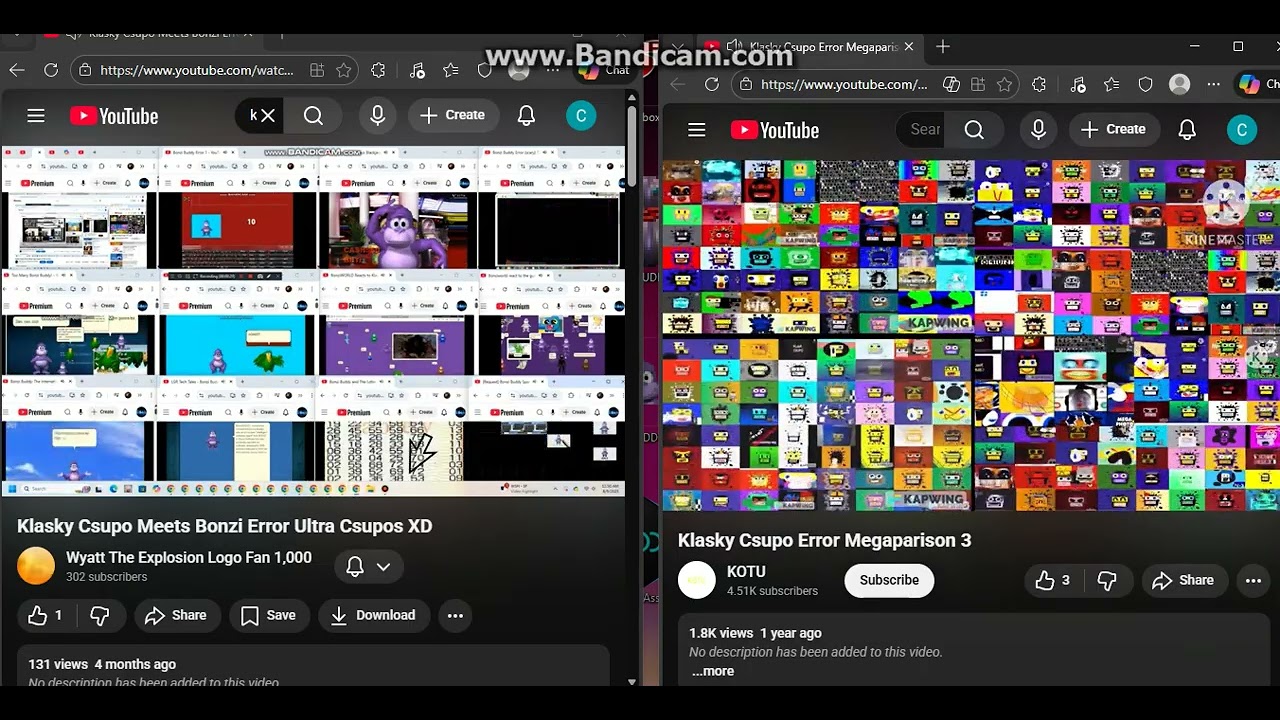Viewport: 1280px width, 720px height.
Task: Open Wyatt The Explosion Logo Fan 1,000 channel
Action: (189, 558)
